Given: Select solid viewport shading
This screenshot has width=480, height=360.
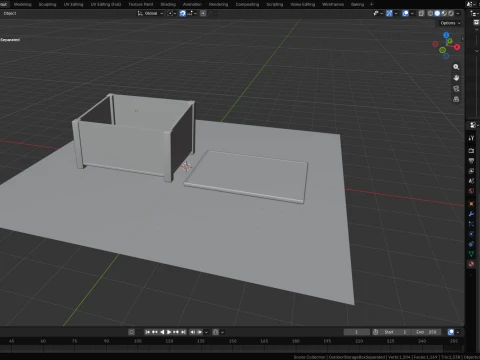Looking at the screenshot, I should (437, 13).
